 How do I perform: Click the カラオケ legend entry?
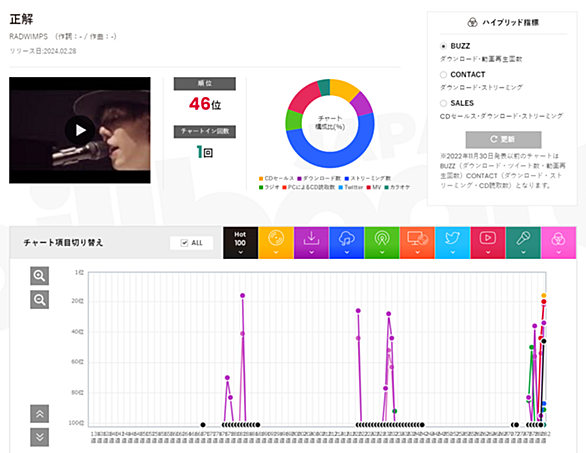(x=397, y=187)
